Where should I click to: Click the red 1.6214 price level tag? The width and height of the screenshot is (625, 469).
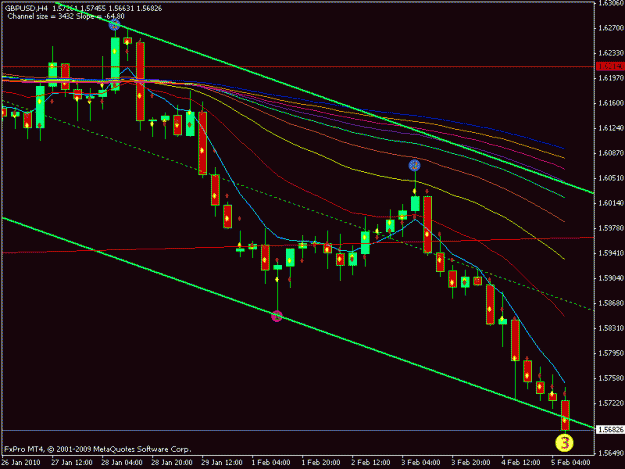610,67
